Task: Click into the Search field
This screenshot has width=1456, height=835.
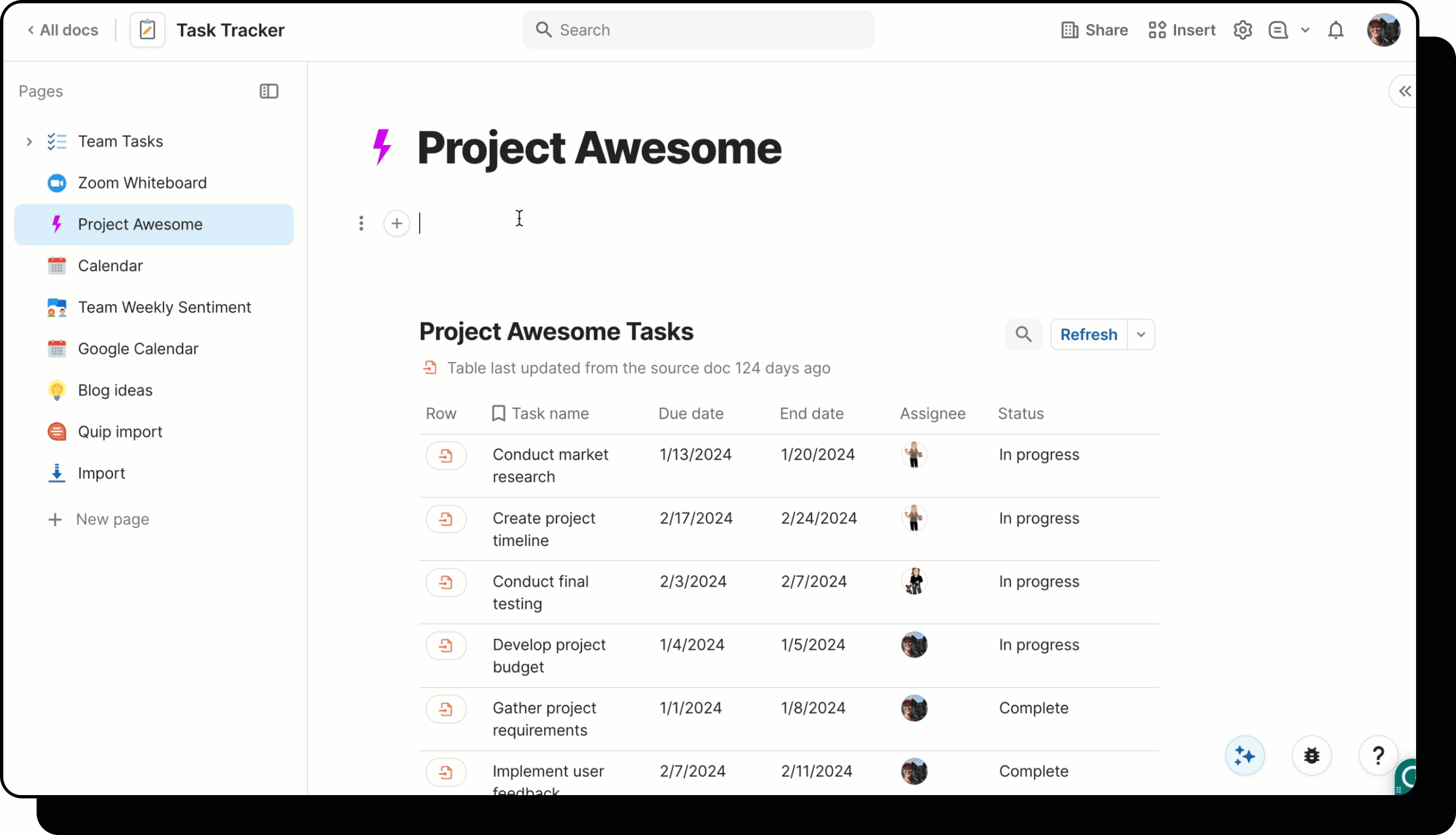Action: click(698, 30)
